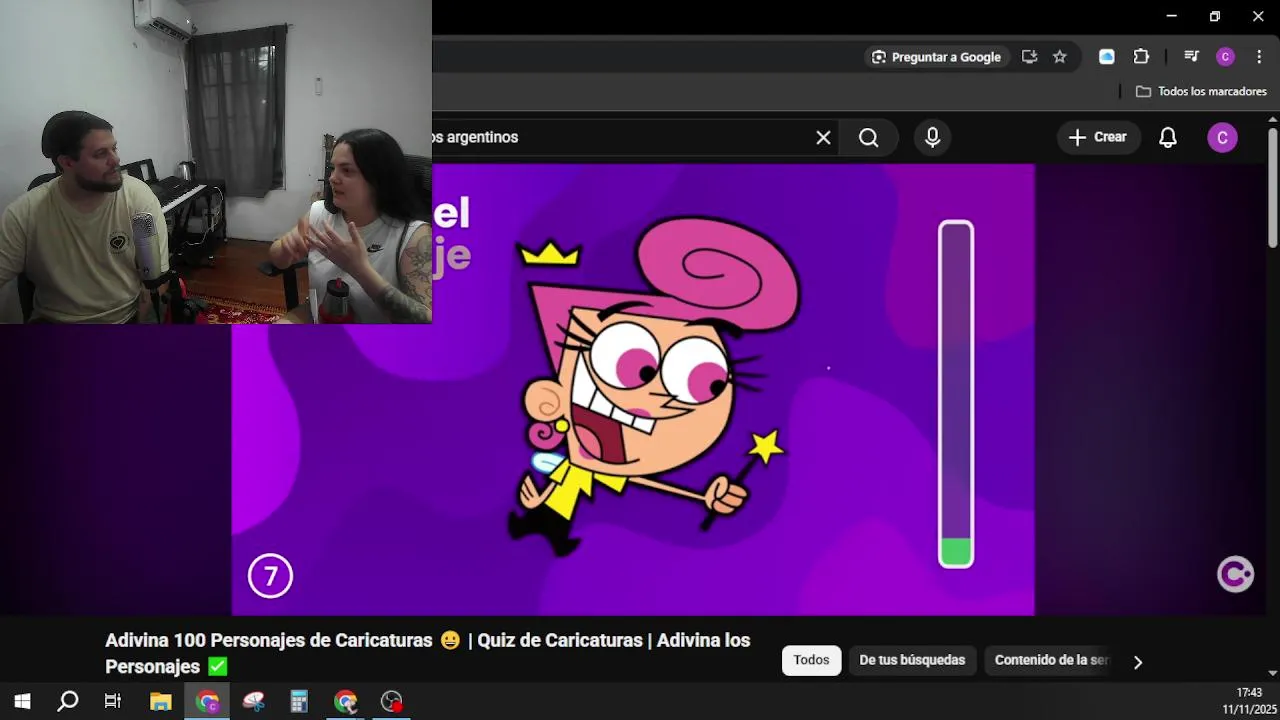Viewport: 1280px width, 720px height.
Task: Select the Todos filter chip
Action: coord(811,660)
